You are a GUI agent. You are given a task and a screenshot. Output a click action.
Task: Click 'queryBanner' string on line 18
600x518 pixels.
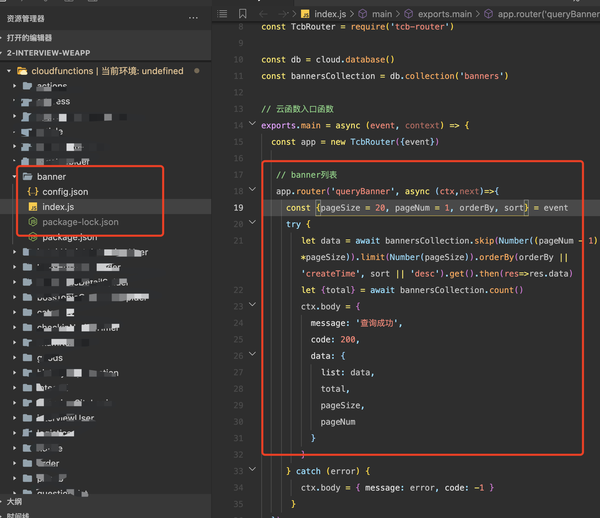coord(362,191)
